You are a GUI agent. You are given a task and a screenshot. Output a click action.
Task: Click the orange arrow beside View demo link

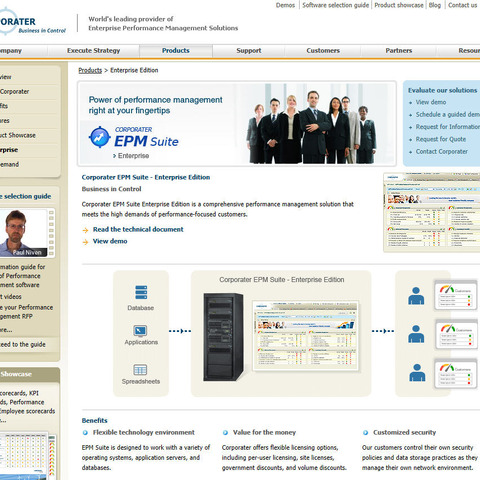point(86,242)
